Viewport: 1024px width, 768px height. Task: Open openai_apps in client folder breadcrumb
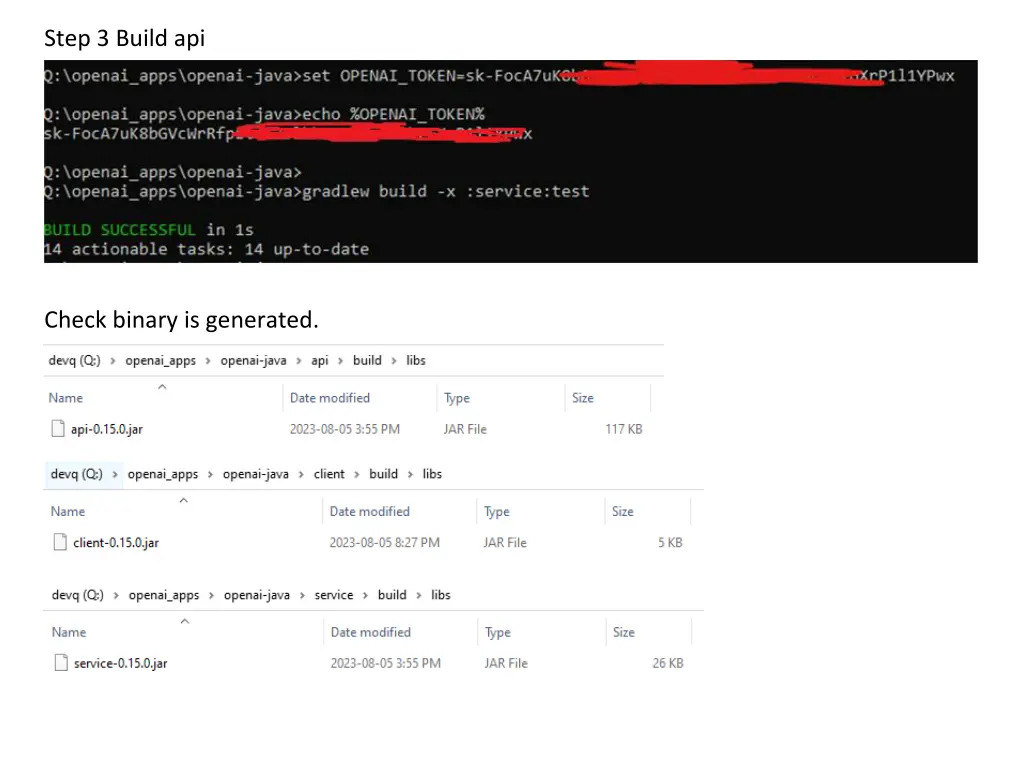(x=163, y=474)
